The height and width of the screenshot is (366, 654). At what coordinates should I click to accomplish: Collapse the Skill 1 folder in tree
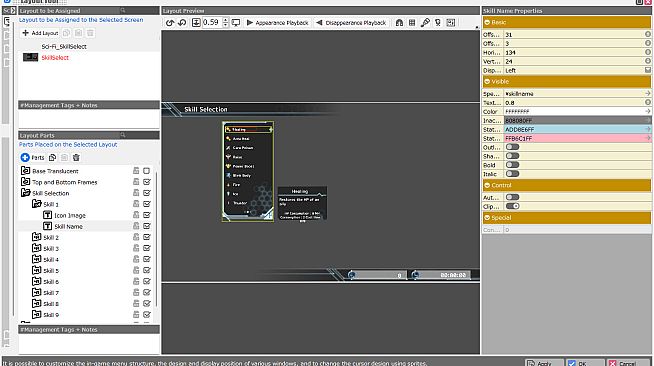37,204
